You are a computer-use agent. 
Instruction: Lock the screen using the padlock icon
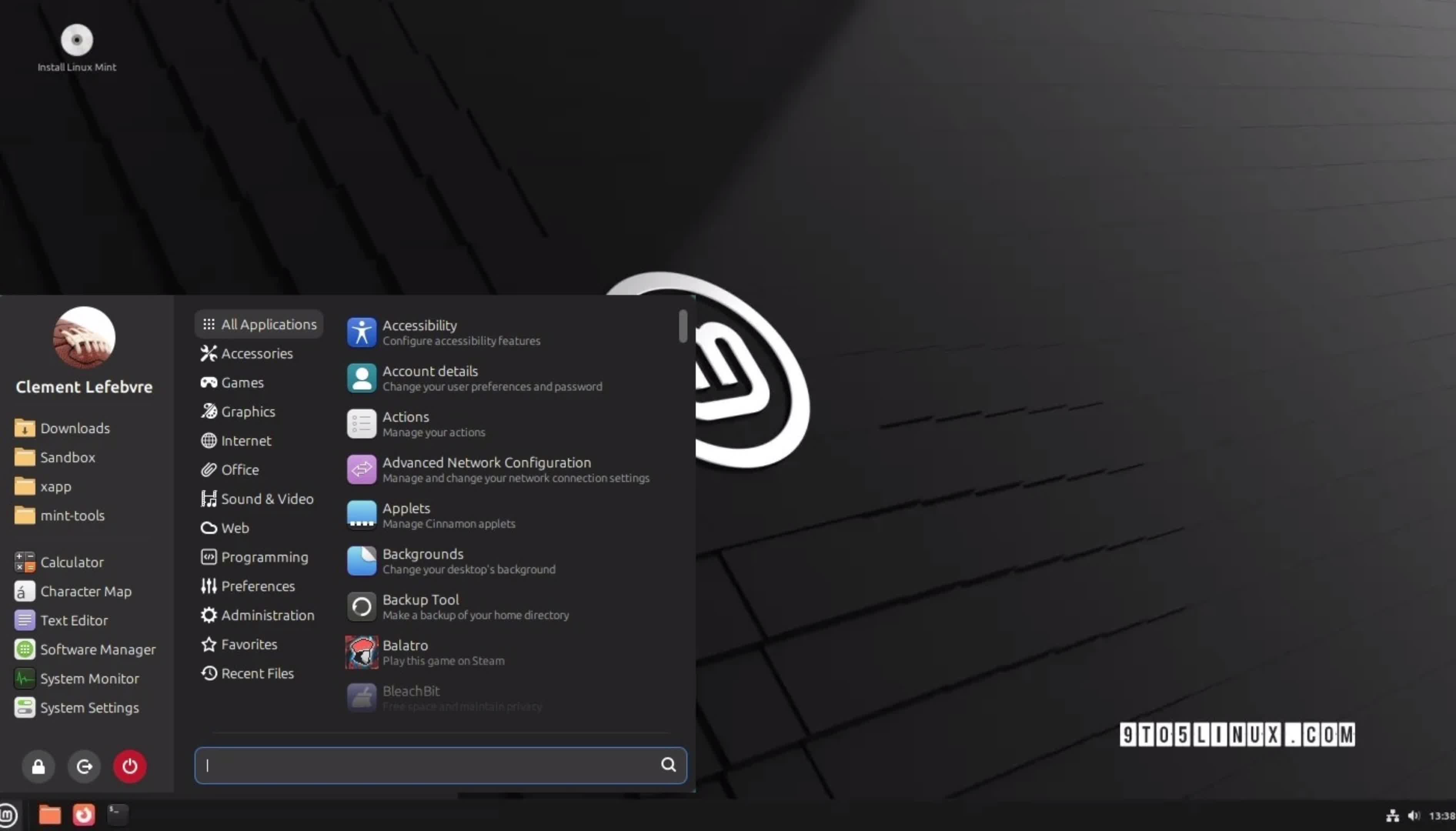(x=38, y=766)
